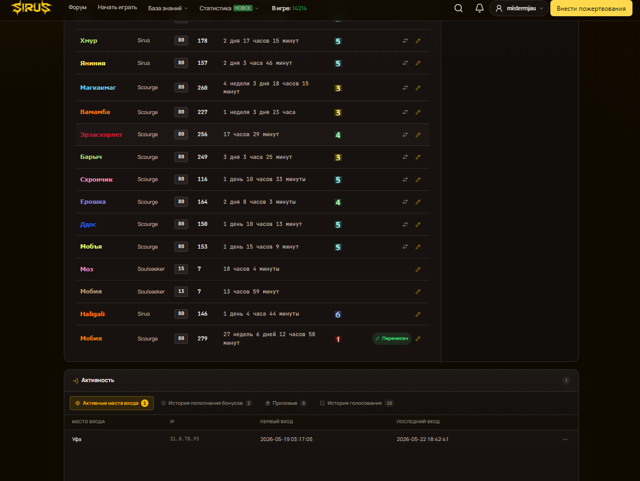This screenshot has height=481, width=640.
Task: Click the Sirus logo
Action: [31, 8]
